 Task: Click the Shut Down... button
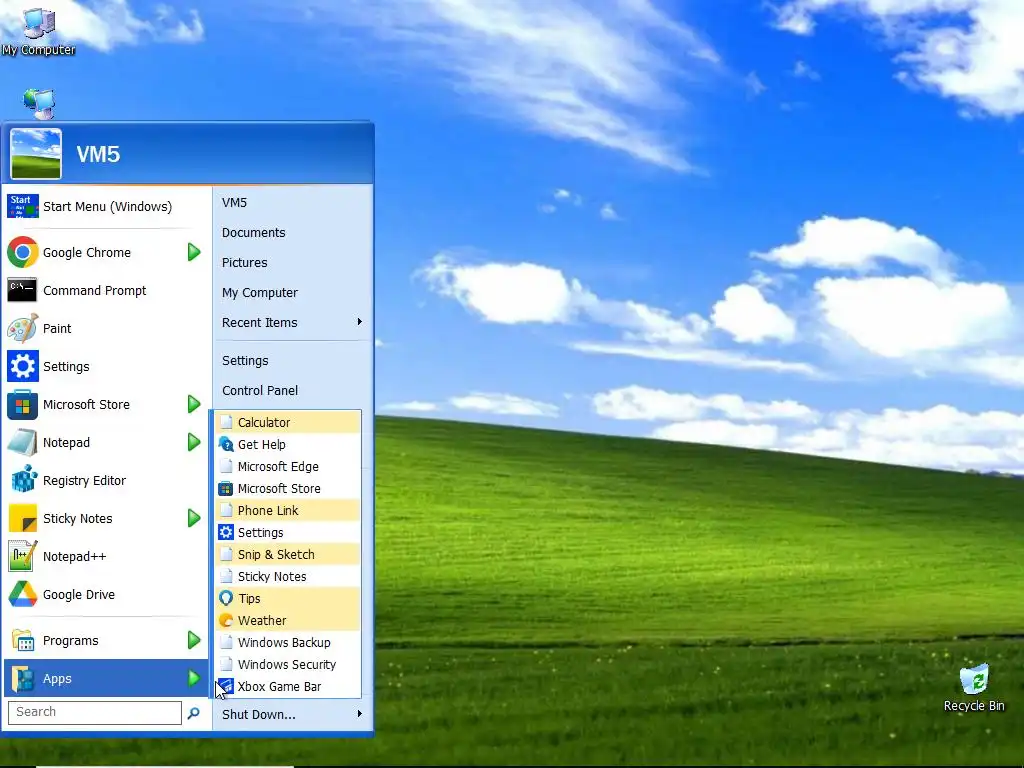[x=259, y=714]
